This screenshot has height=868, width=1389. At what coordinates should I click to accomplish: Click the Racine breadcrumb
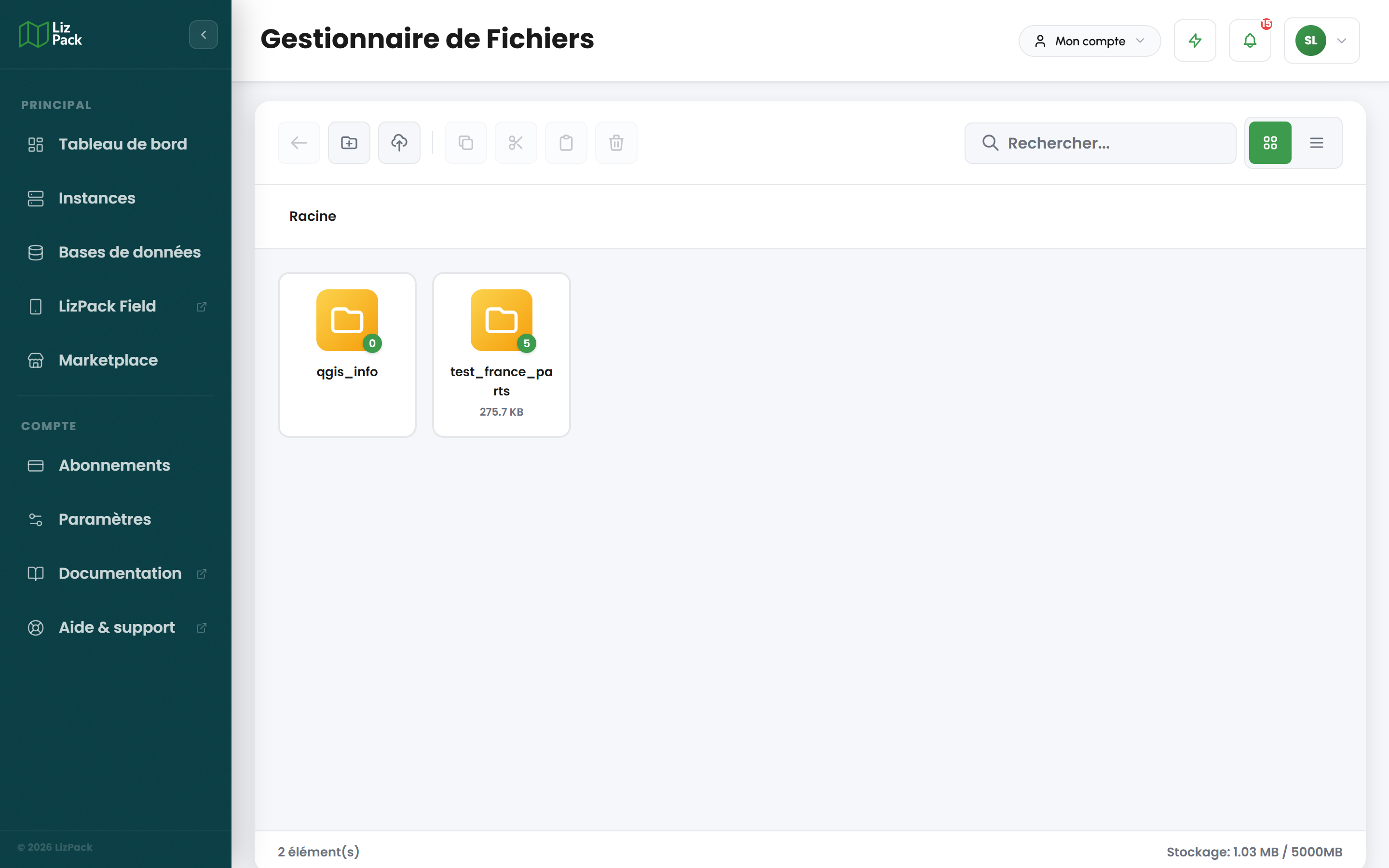[x=312, y=217]
